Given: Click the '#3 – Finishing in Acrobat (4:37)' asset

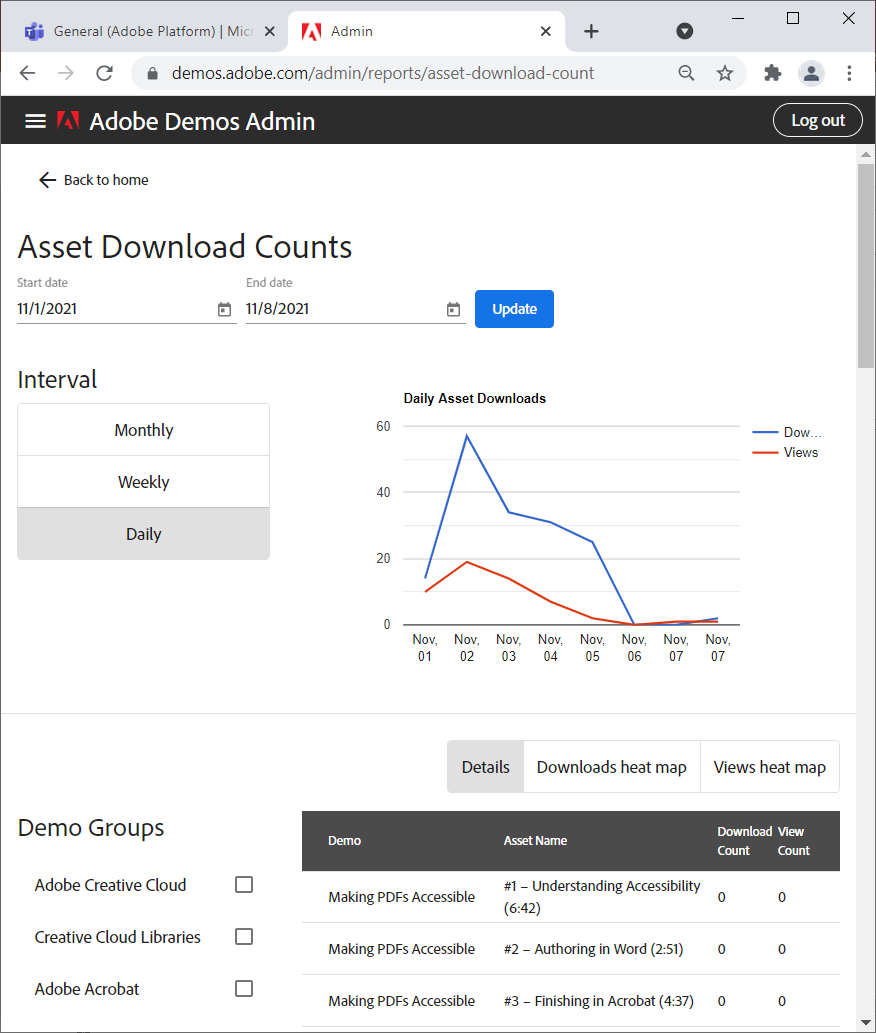Looking at the screenshot, I should tap(599, 1001).
